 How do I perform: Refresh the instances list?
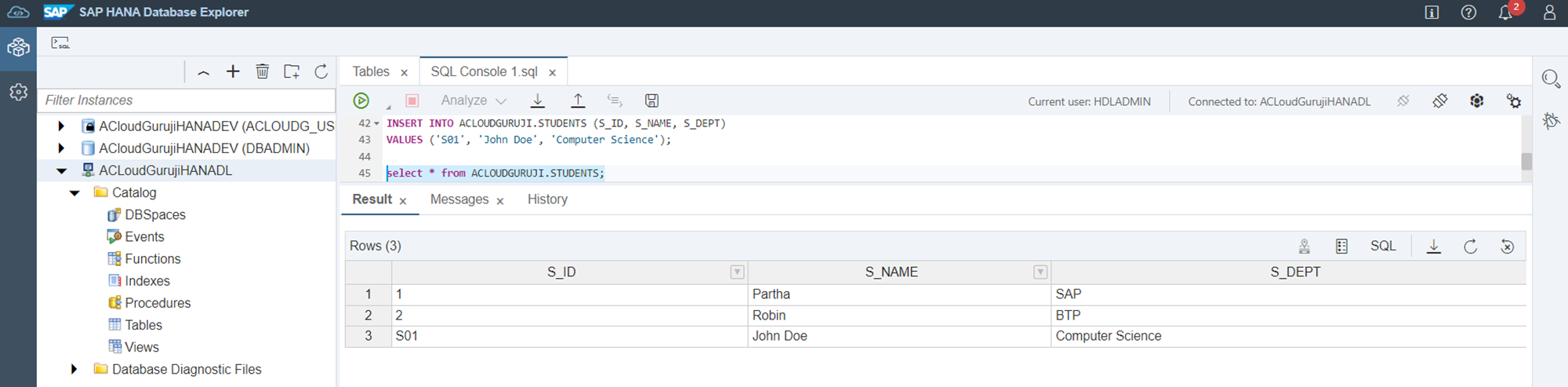(321, 71)
